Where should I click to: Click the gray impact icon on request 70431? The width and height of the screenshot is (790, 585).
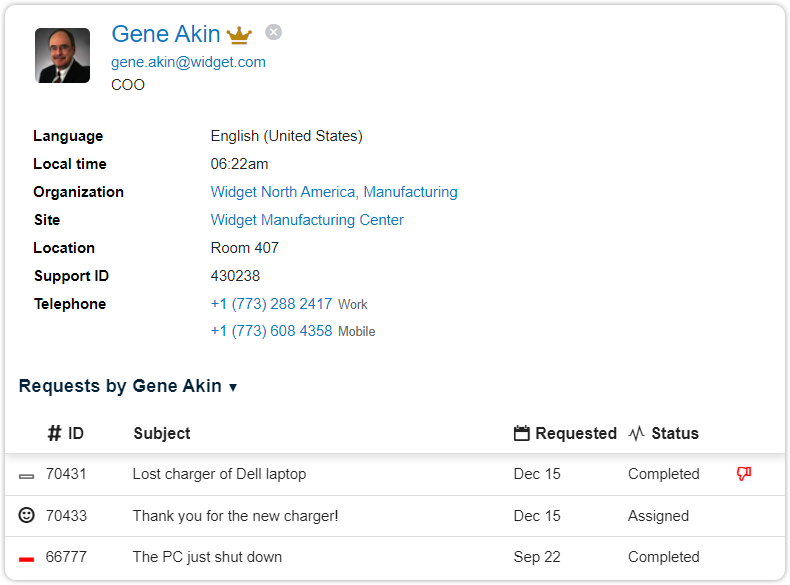(27, 475)
